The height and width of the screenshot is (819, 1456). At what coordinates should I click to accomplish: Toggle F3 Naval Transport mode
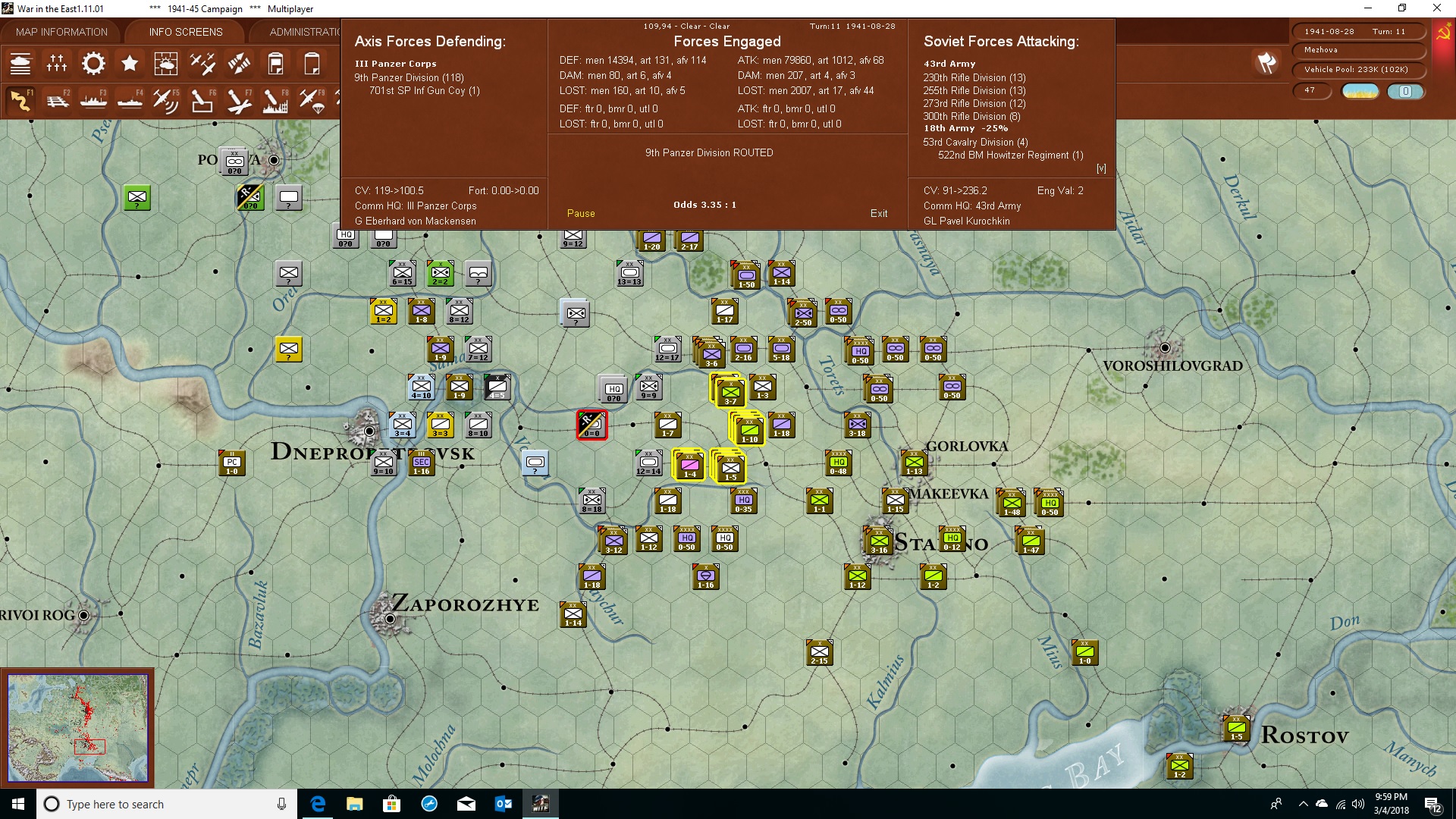point(93,100)
